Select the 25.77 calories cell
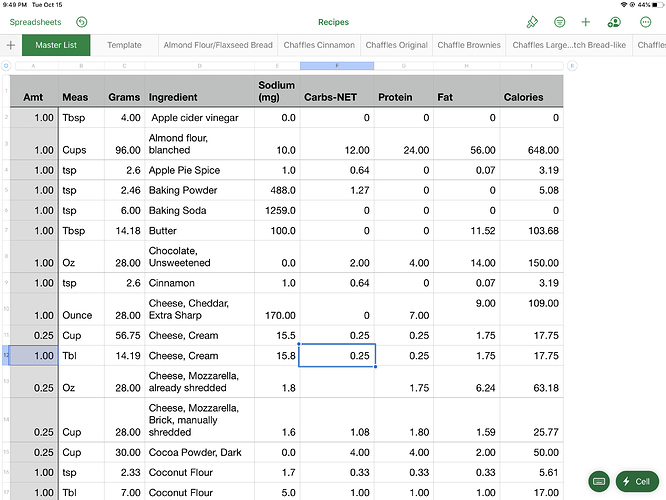This screenshot has width=666, height=500. (531, 420)
